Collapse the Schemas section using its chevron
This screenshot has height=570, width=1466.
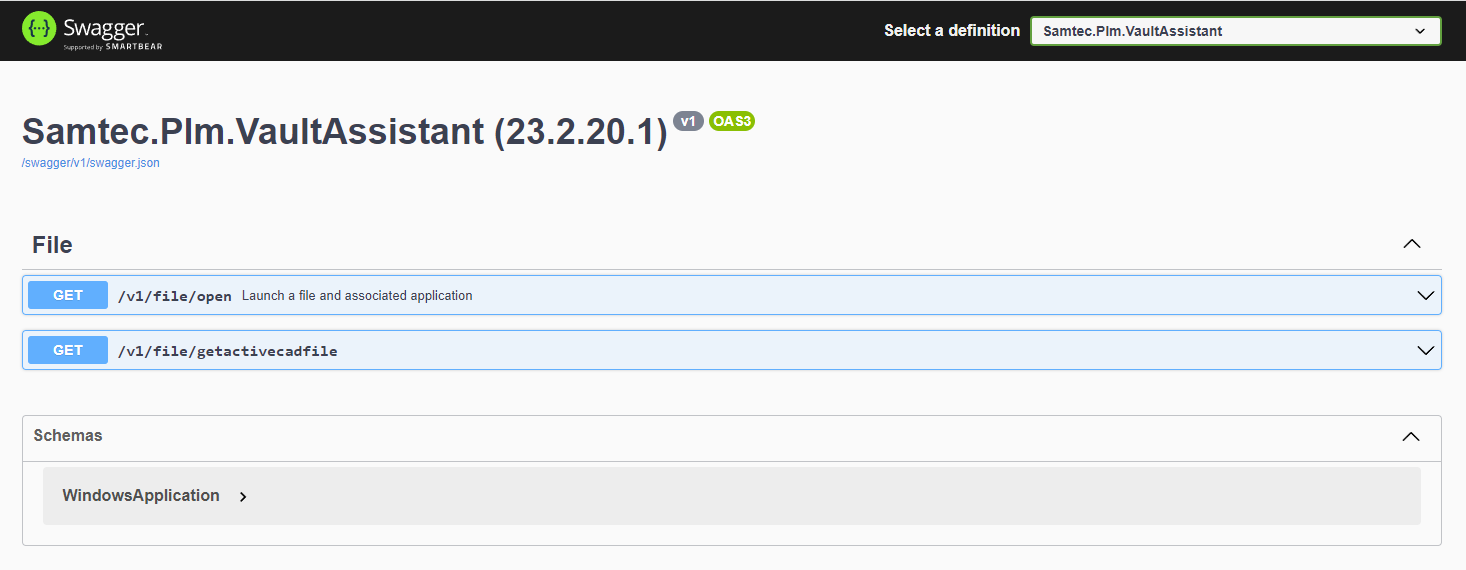[1410, 436]
